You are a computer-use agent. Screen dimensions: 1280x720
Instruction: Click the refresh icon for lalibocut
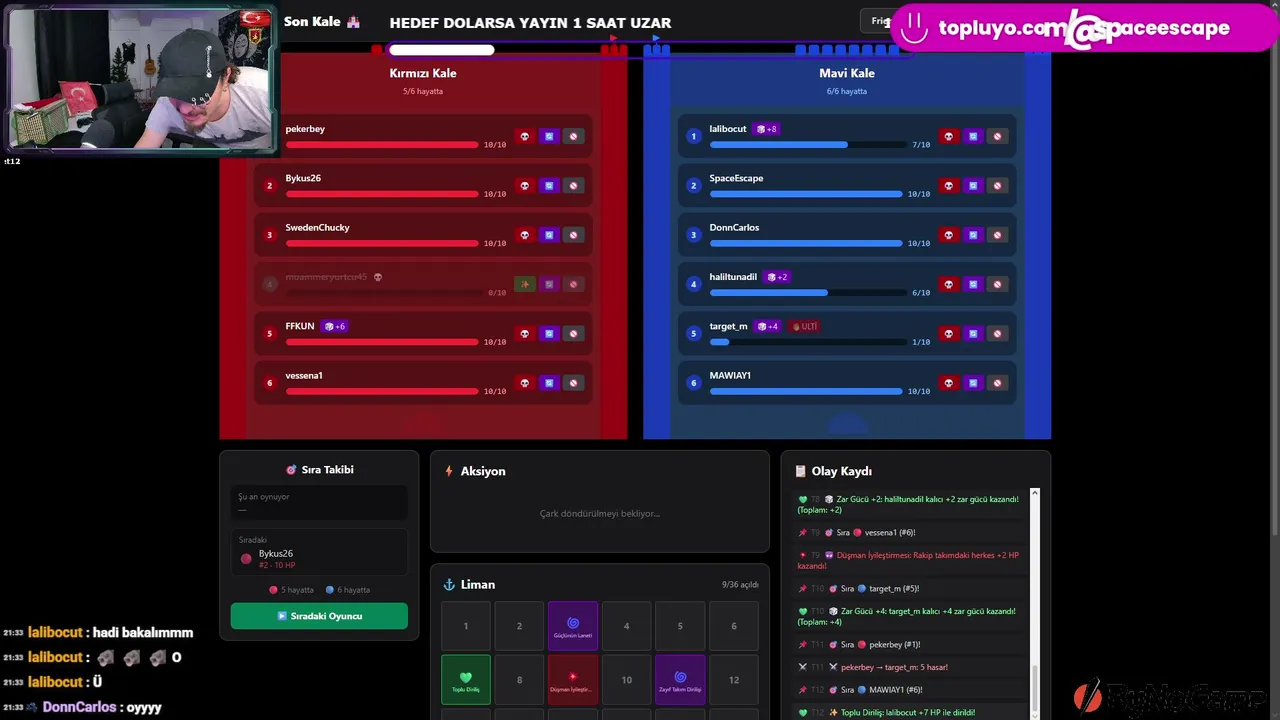[x=973, y=136]
